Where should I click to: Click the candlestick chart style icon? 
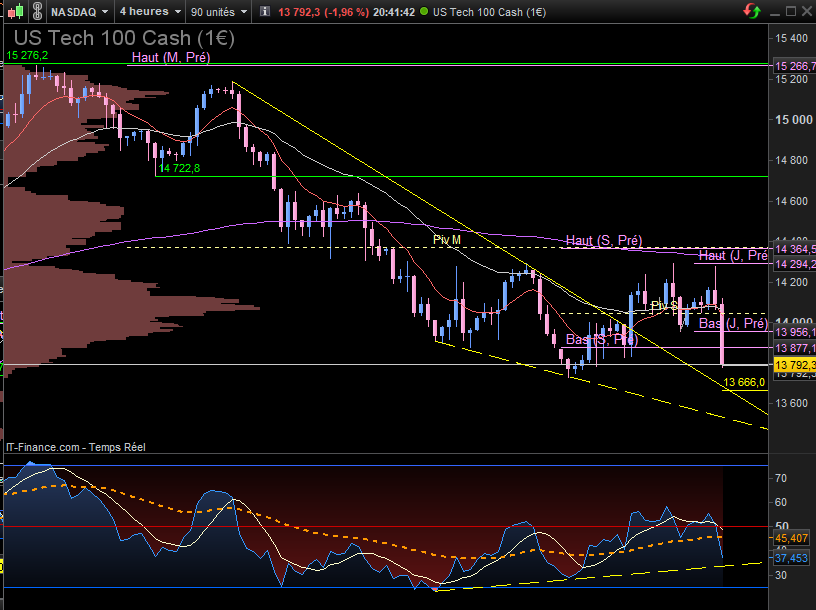click(x=16, y=11)
